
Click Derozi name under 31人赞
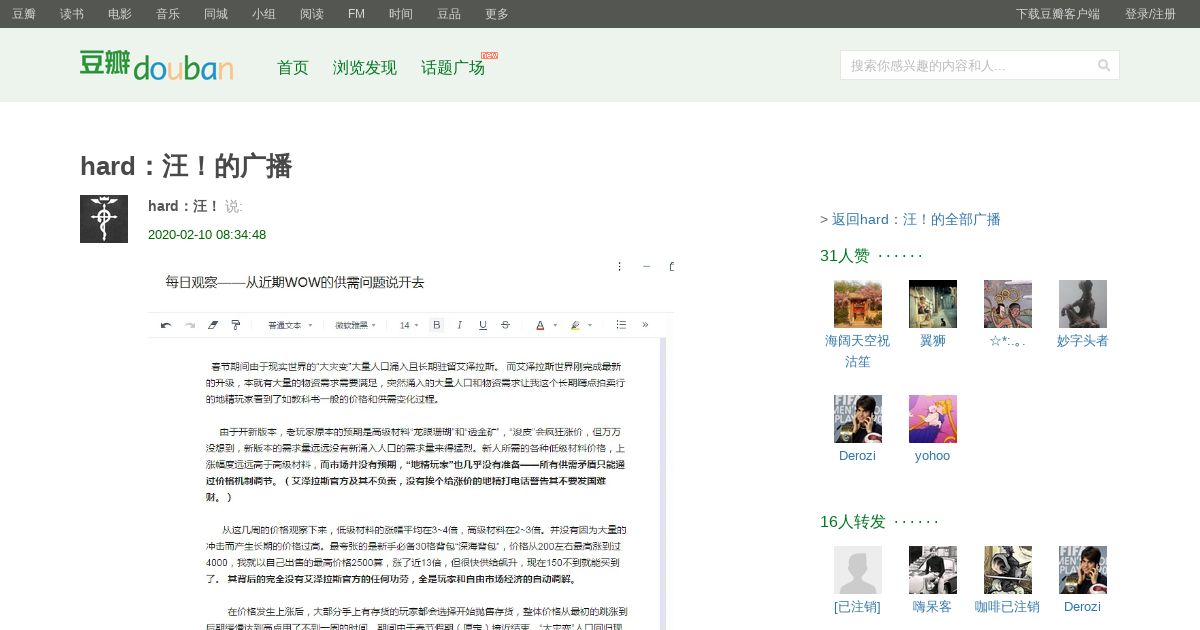tap(858, 456)
